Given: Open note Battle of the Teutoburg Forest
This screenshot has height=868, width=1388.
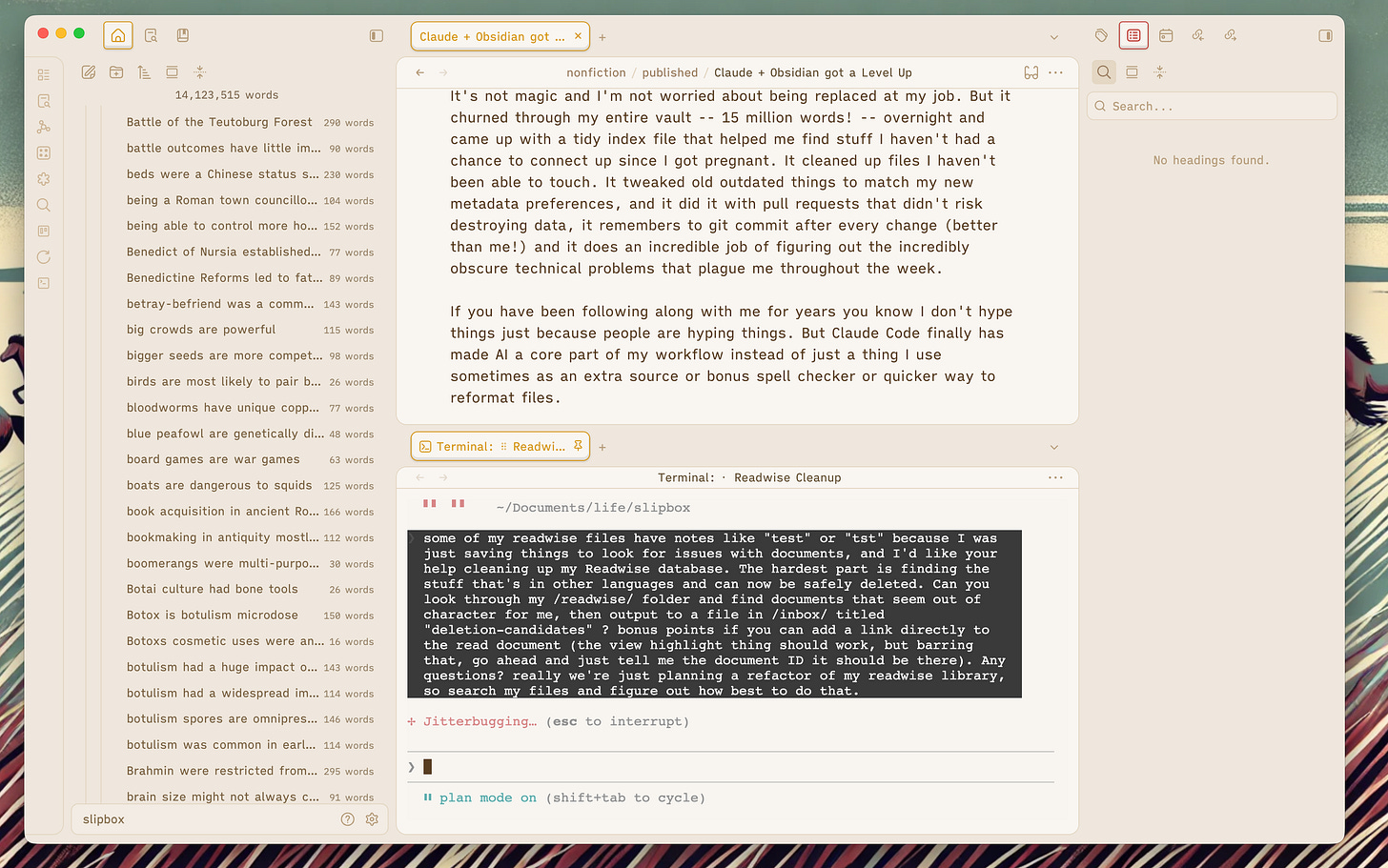Looking at the screenshot, I should click(x=250, y=122).
